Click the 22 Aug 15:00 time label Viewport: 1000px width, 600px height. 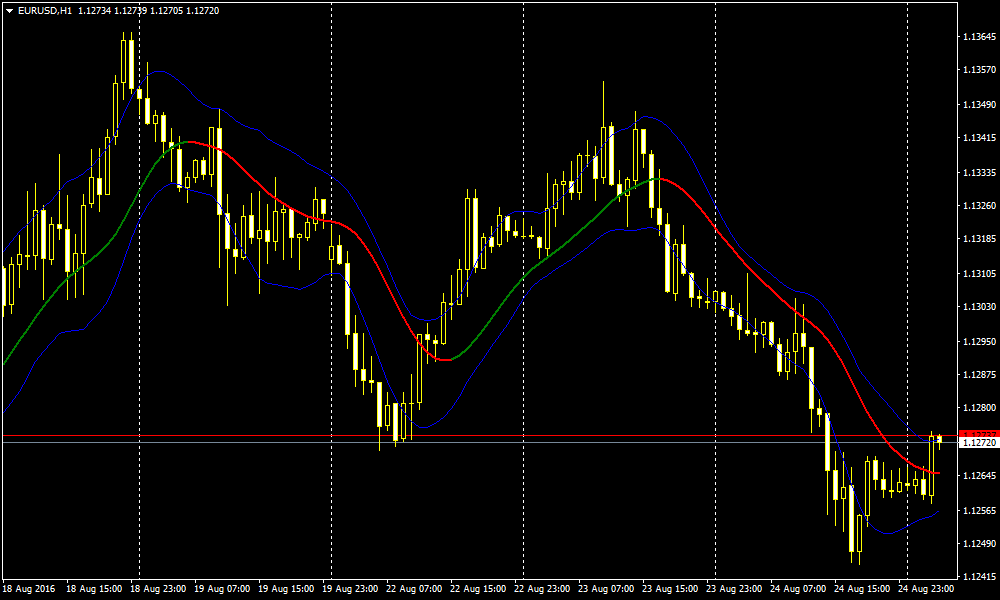479,589
